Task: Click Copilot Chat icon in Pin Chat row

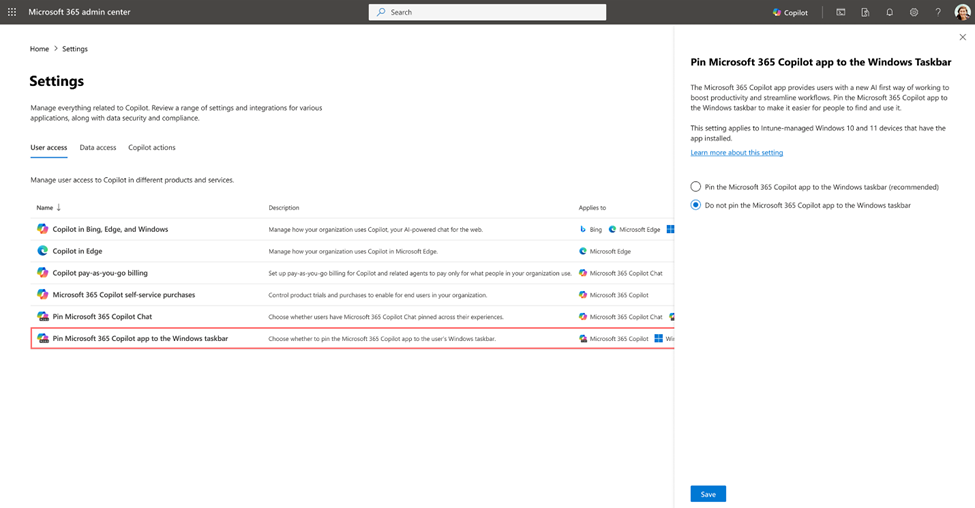Action: tap(583, 316)
